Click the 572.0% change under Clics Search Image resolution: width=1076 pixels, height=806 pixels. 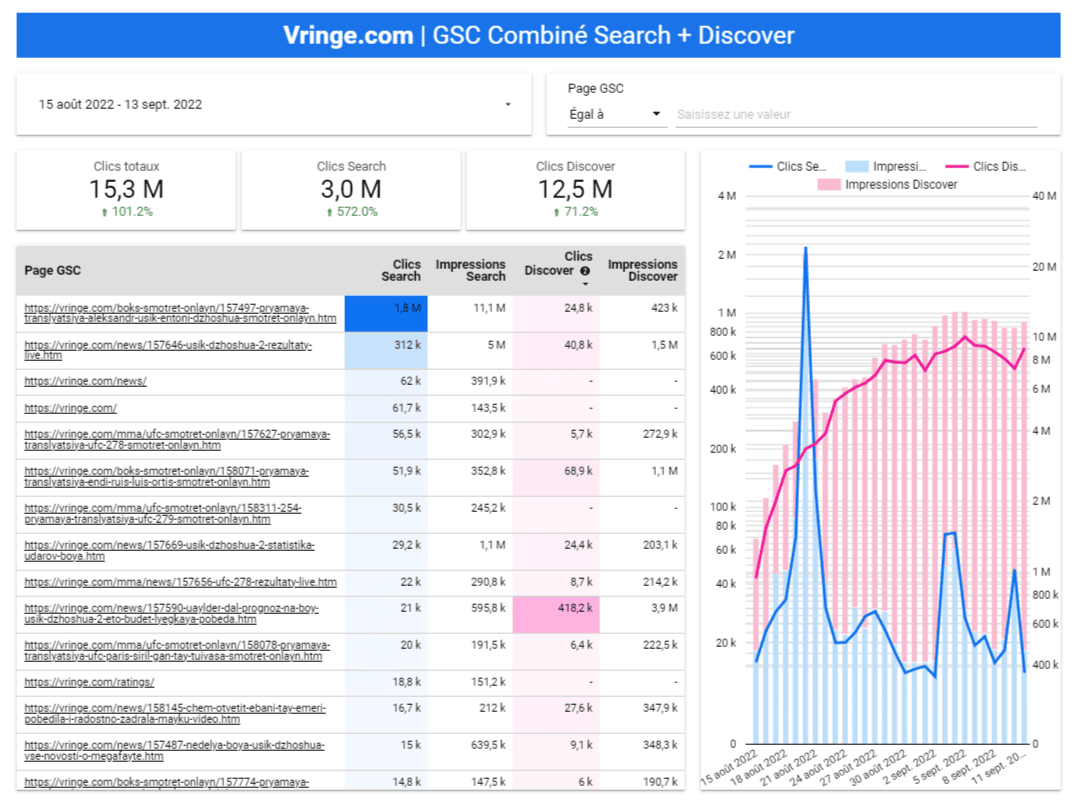pos(352,212)
